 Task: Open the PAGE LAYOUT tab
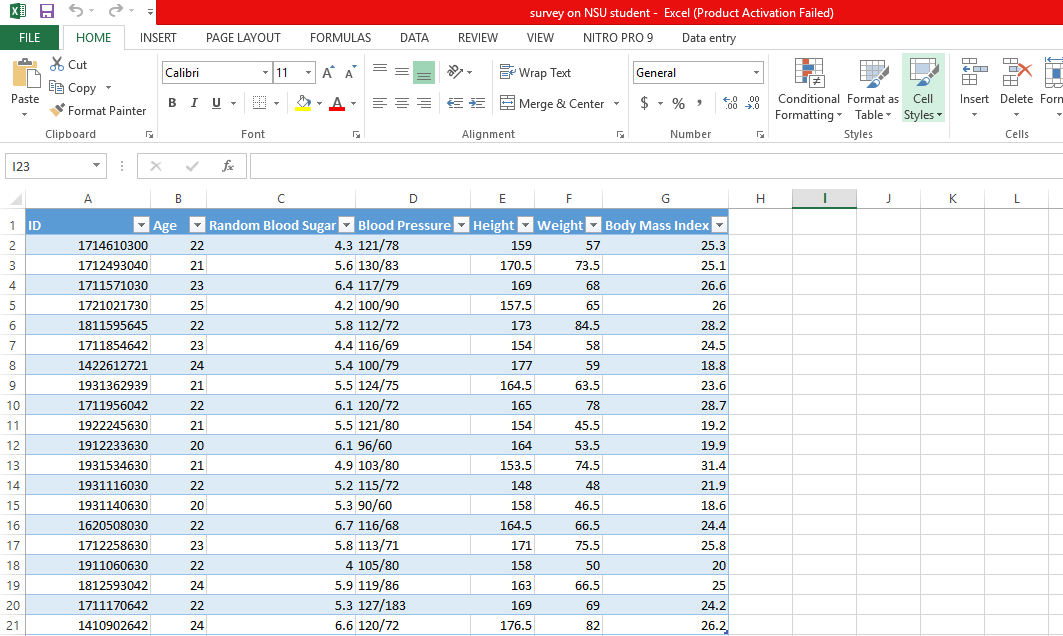(243, 38)
